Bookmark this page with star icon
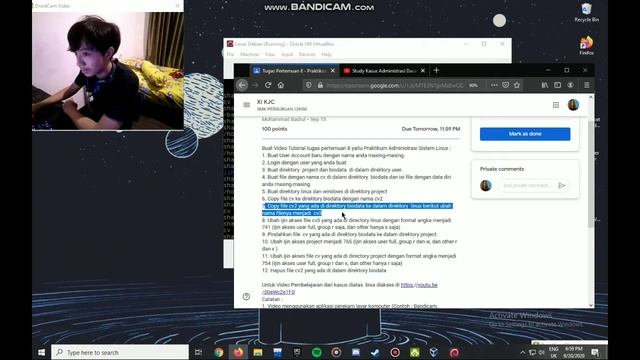This screenshot has width=640, height=360. point(517,85)
